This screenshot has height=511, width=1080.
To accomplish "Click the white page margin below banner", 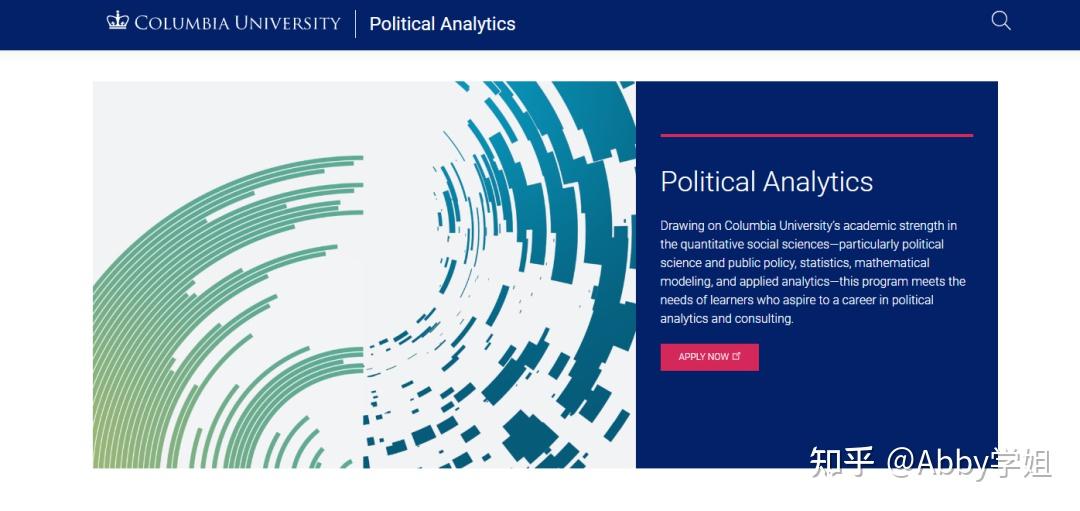I will [x=500, y=490].
